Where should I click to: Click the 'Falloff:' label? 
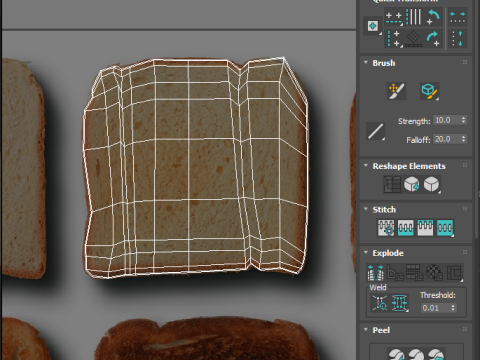pos(418,140)
